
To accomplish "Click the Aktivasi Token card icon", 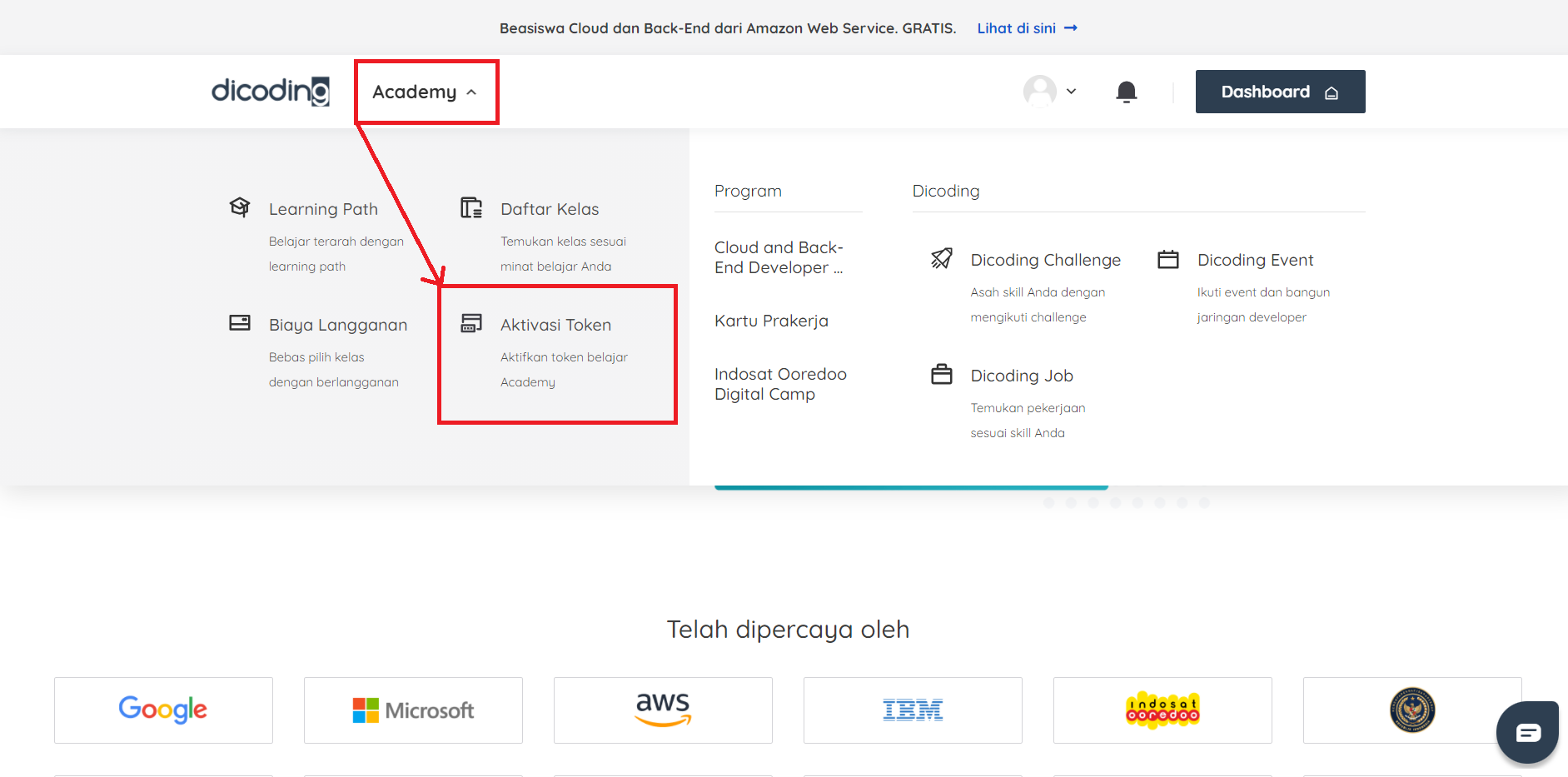I will (472, 323).
